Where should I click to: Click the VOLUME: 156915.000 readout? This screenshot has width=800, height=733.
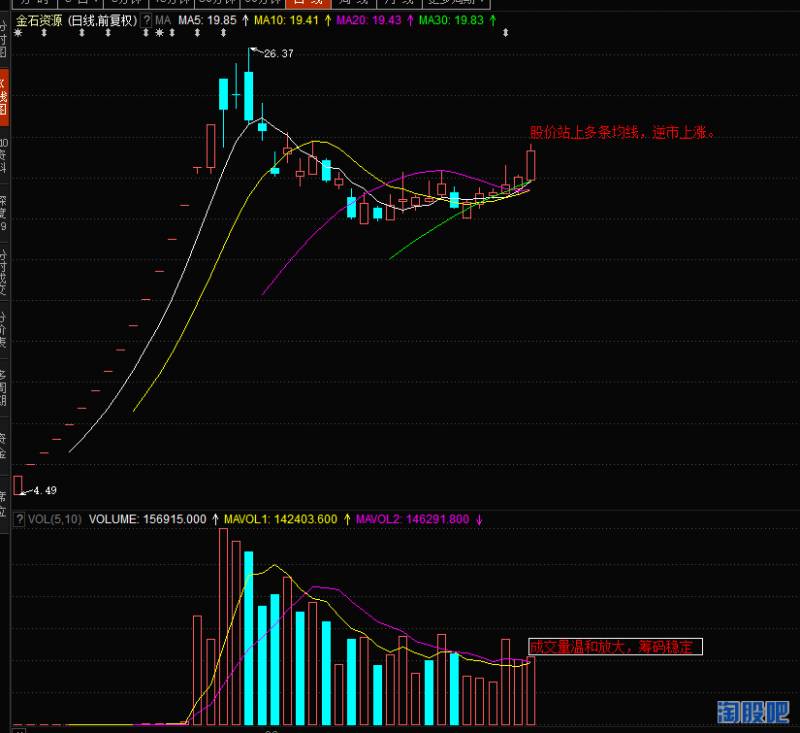coord(147,519)
